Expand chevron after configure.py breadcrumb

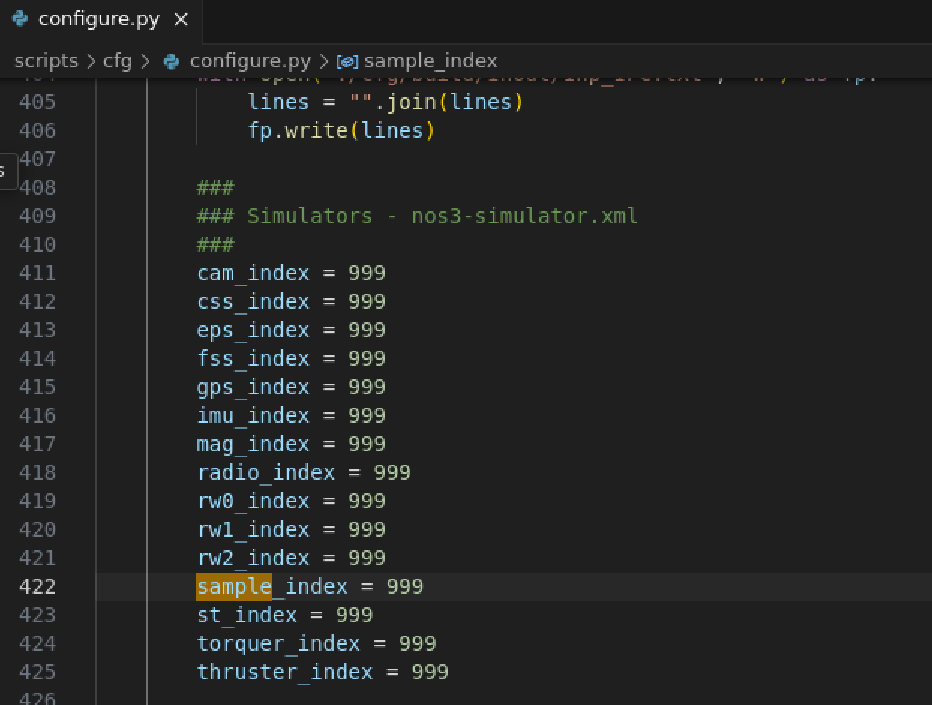[x=324, y=61]
